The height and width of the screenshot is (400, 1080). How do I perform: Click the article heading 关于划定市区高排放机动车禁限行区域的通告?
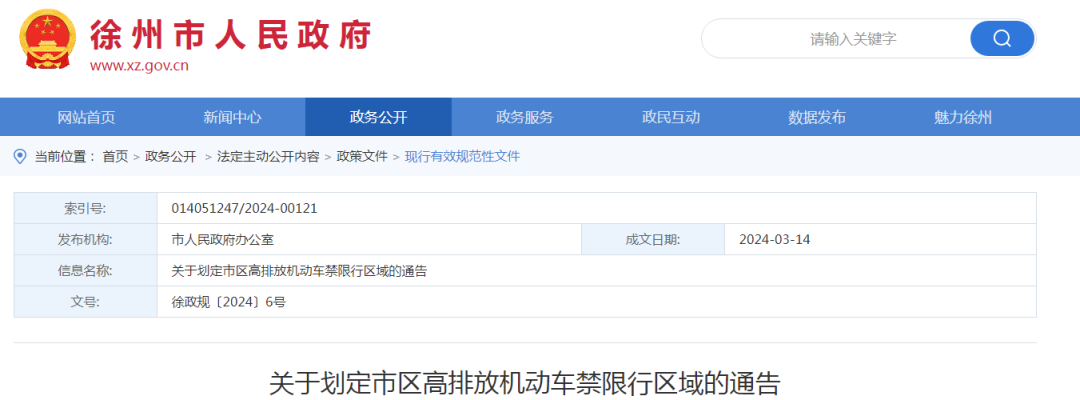[524, 384]
